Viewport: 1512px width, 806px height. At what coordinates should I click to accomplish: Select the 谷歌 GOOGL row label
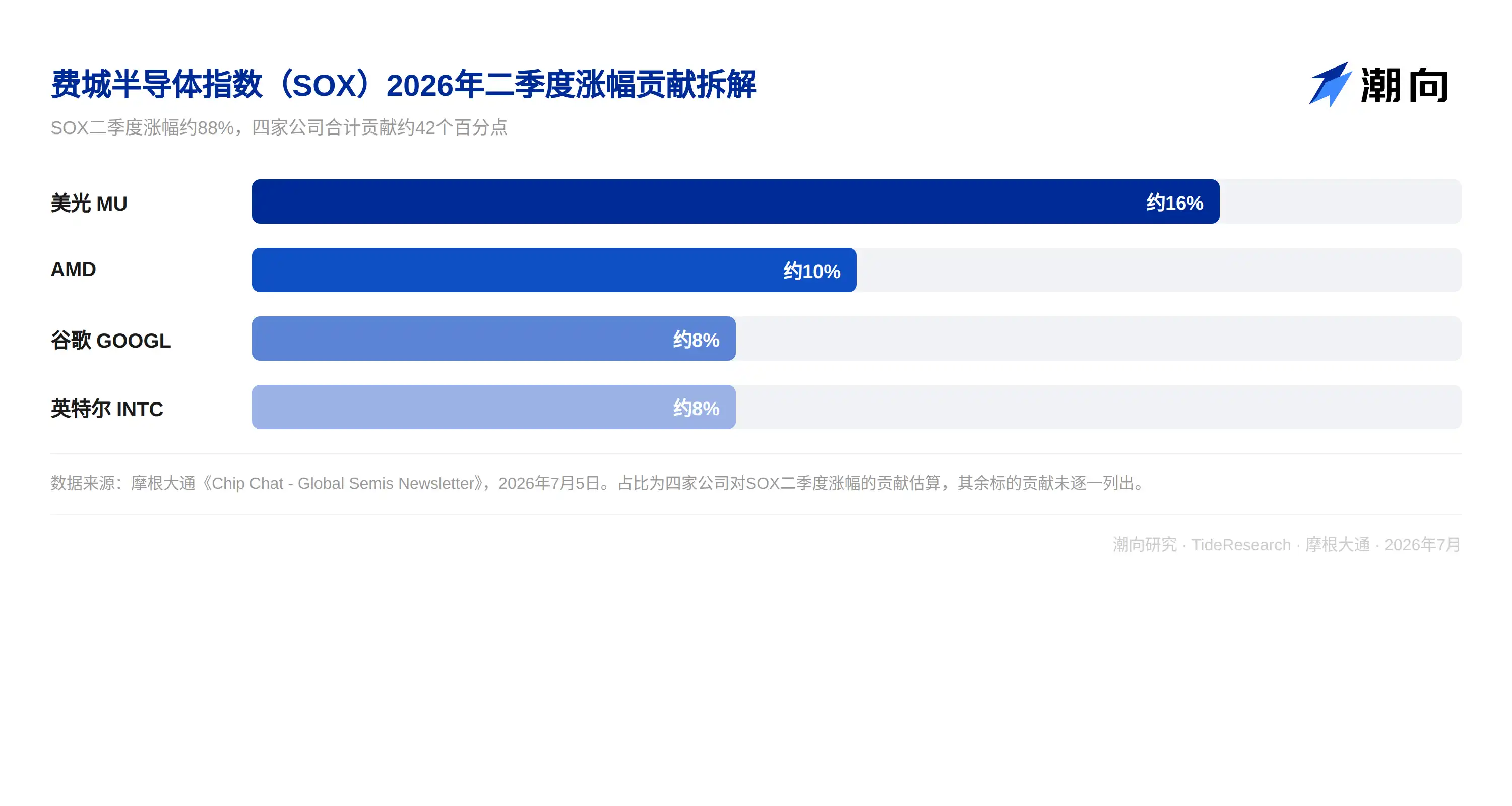(110, 340)
